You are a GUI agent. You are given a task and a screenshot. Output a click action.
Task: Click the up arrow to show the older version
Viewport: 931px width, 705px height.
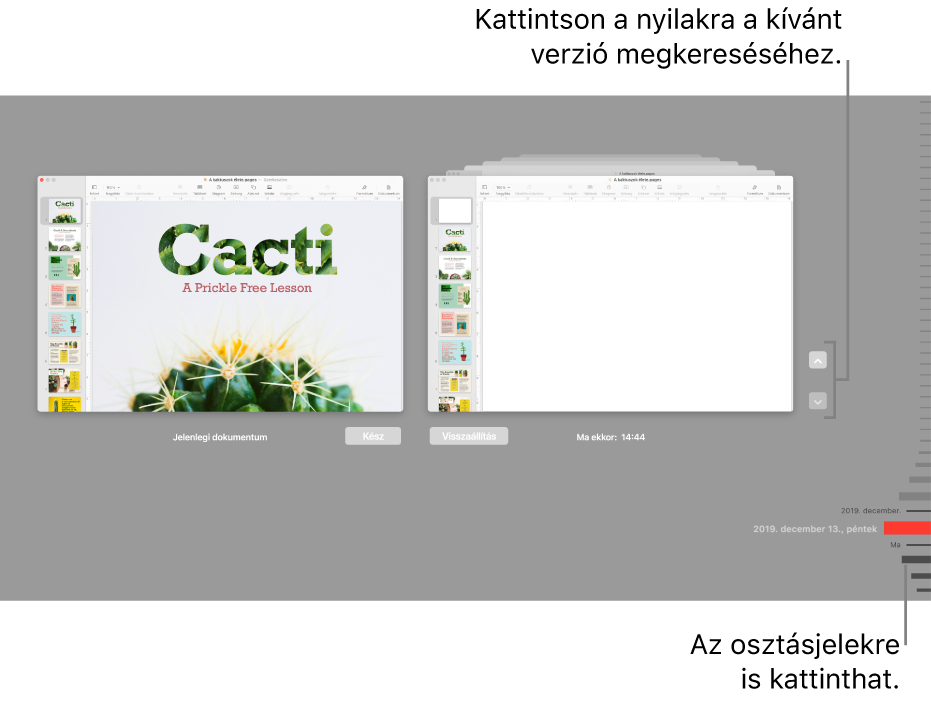click(x=818, y=361)
